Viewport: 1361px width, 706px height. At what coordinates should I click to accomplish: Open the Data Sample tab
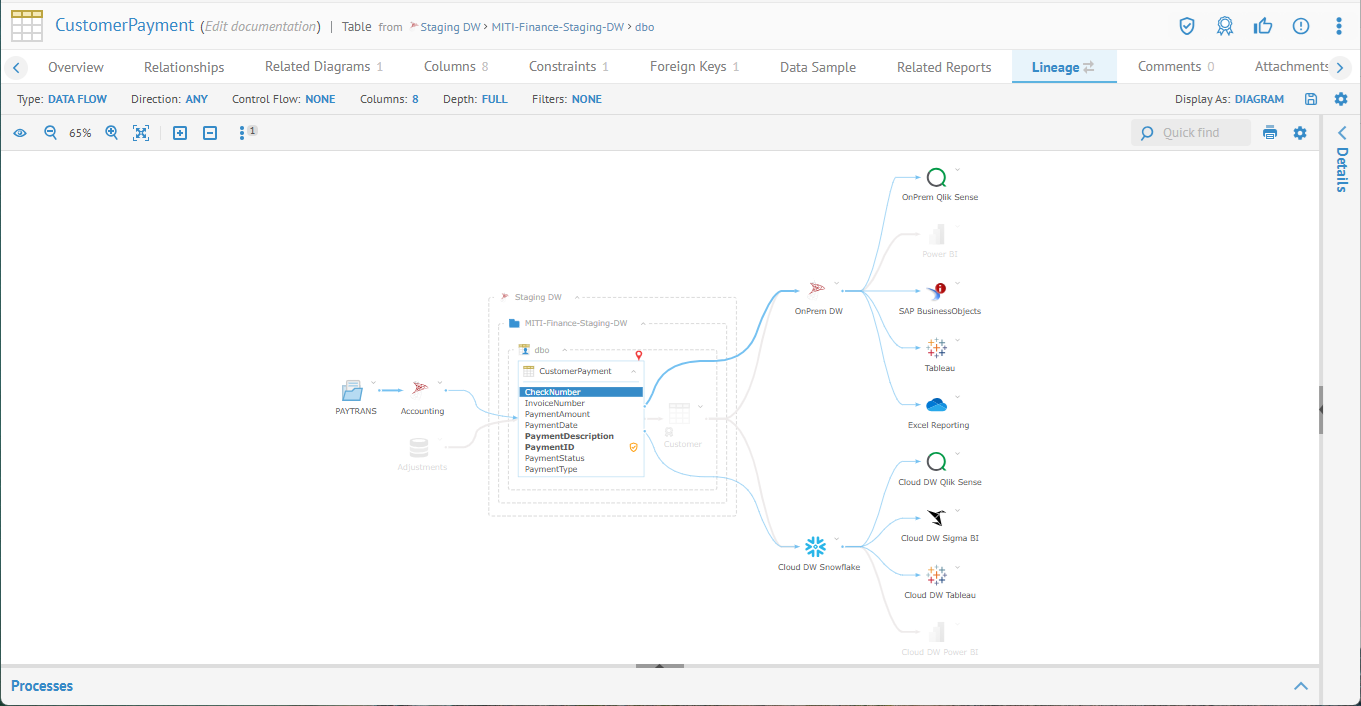tap(817, 67)
